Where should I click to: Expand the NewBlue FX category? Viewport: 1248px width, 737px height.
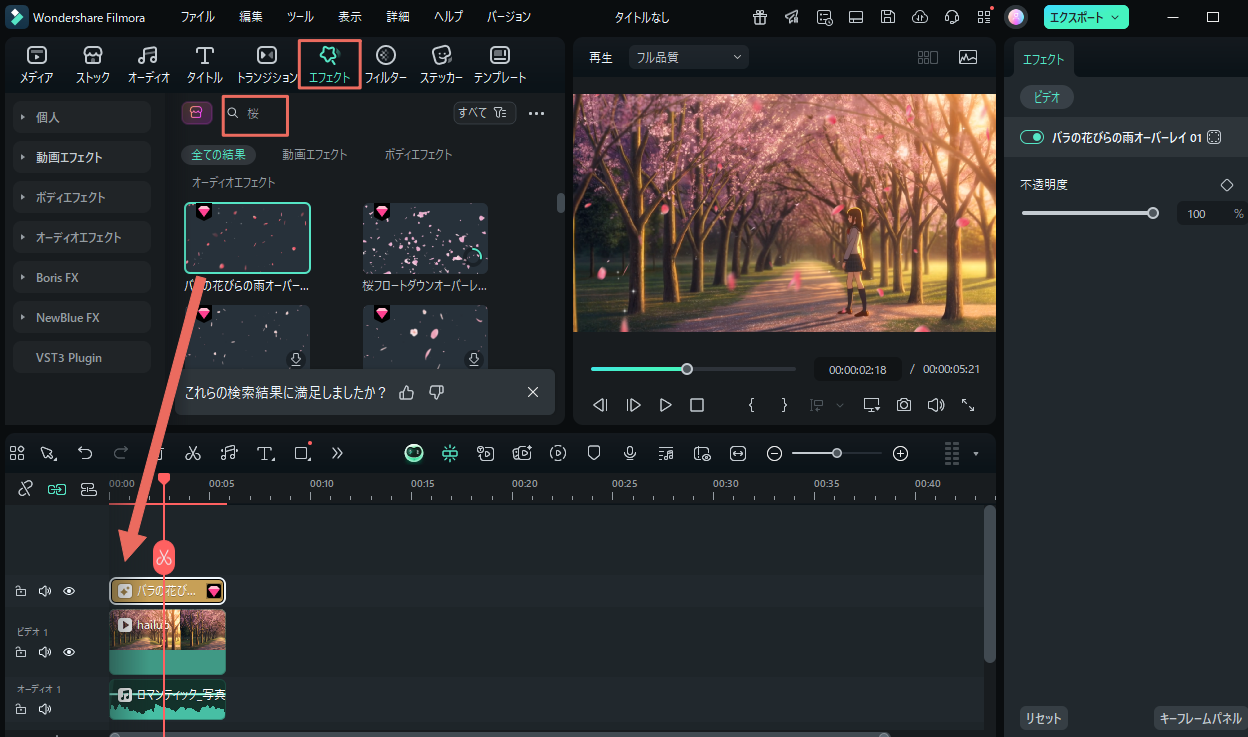82,317
